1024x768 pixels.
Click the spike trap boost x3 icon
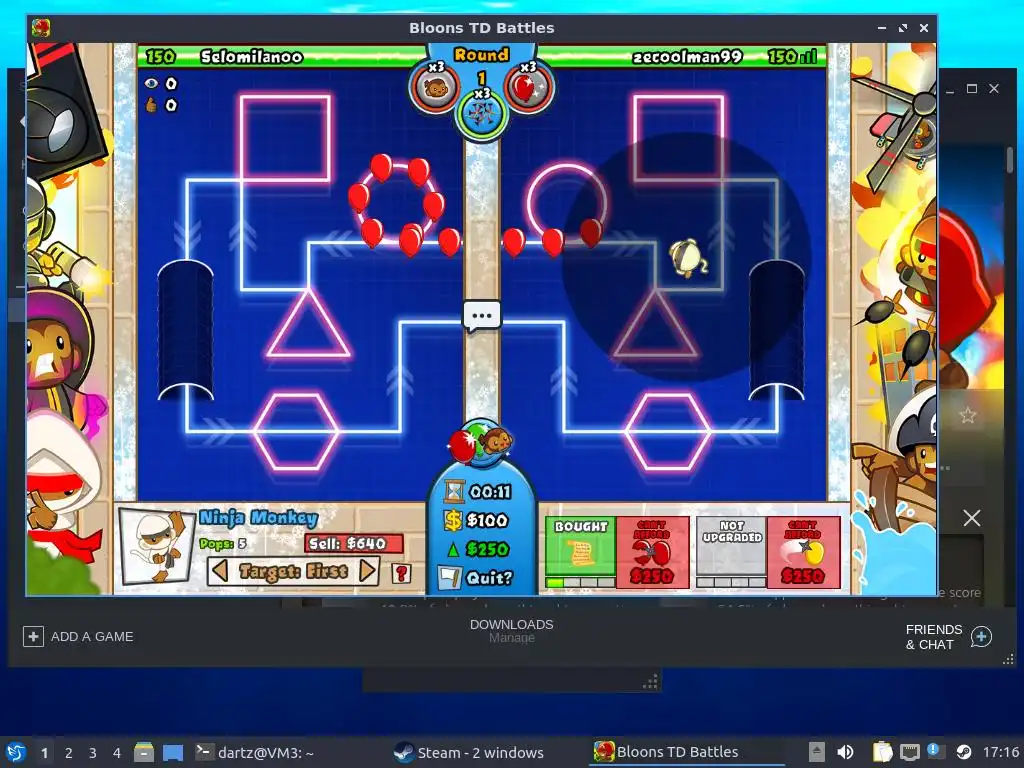tap(482, 114)
